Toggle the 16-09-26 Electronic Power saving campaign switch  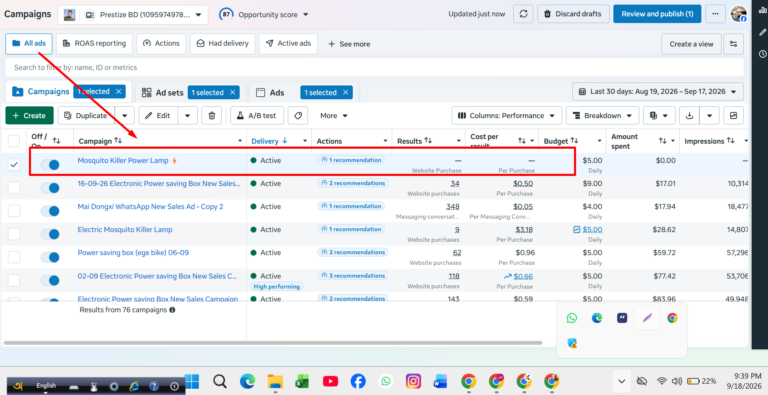pyautogui.click(x=50, y=188)
